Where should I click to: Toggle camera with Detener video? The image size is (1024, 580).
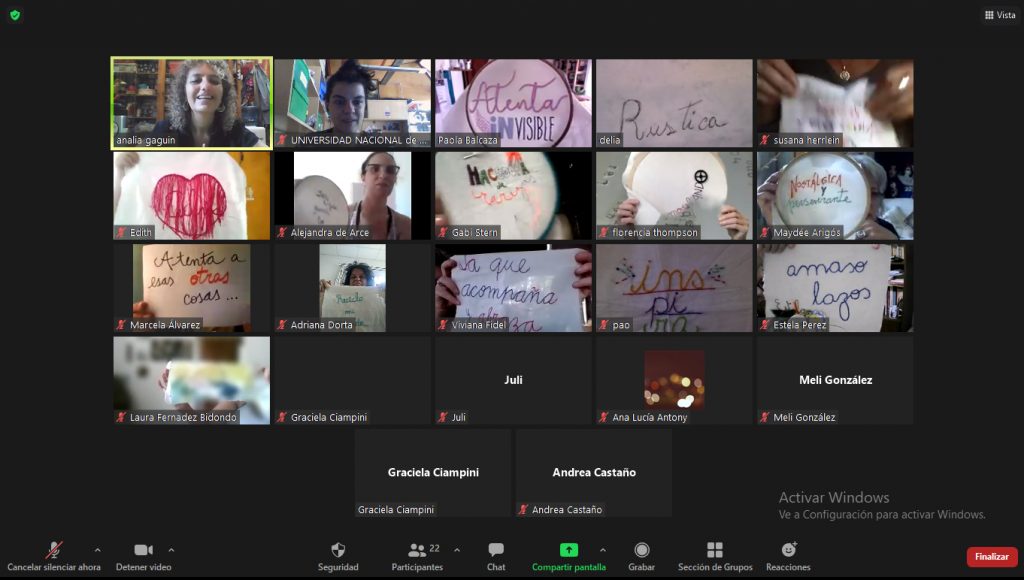(143, 550)
